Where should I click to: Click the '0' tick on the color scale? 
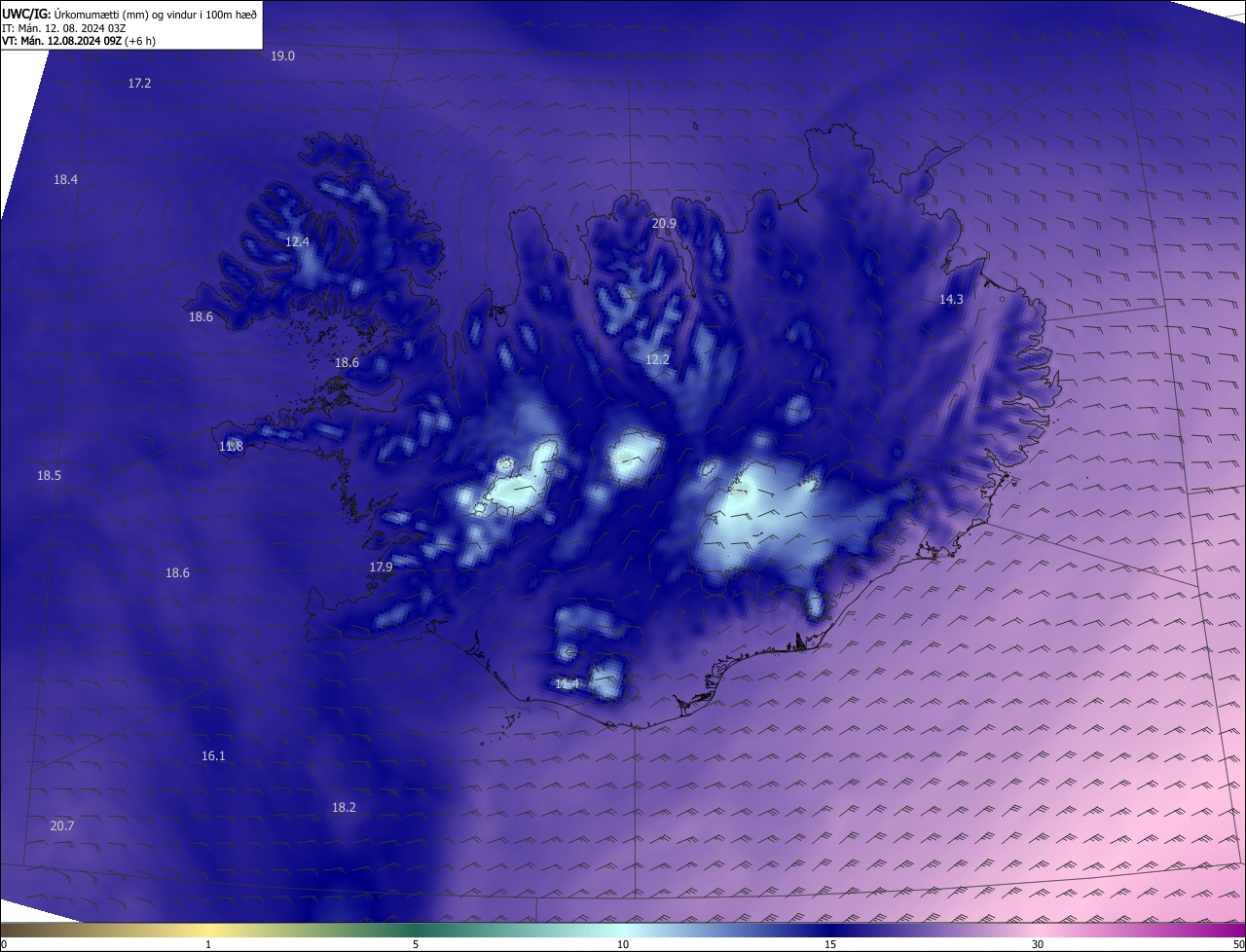coord(4,944)
